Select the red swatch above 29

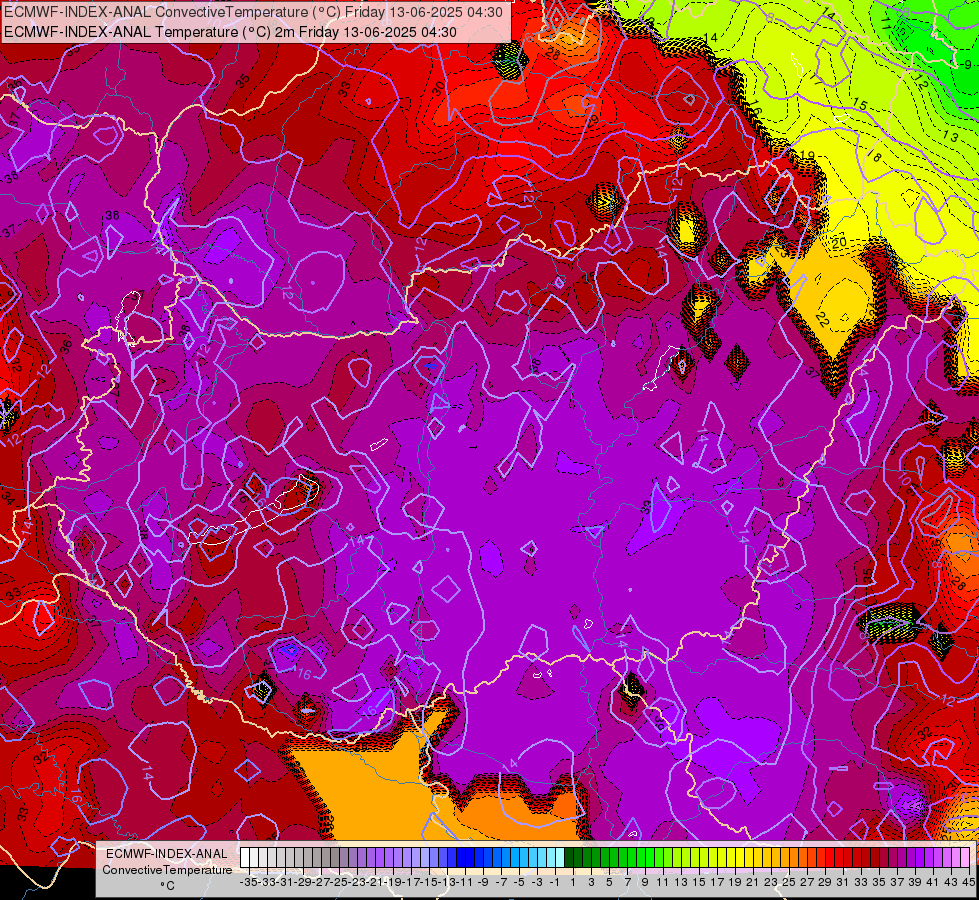click(822, 858)
